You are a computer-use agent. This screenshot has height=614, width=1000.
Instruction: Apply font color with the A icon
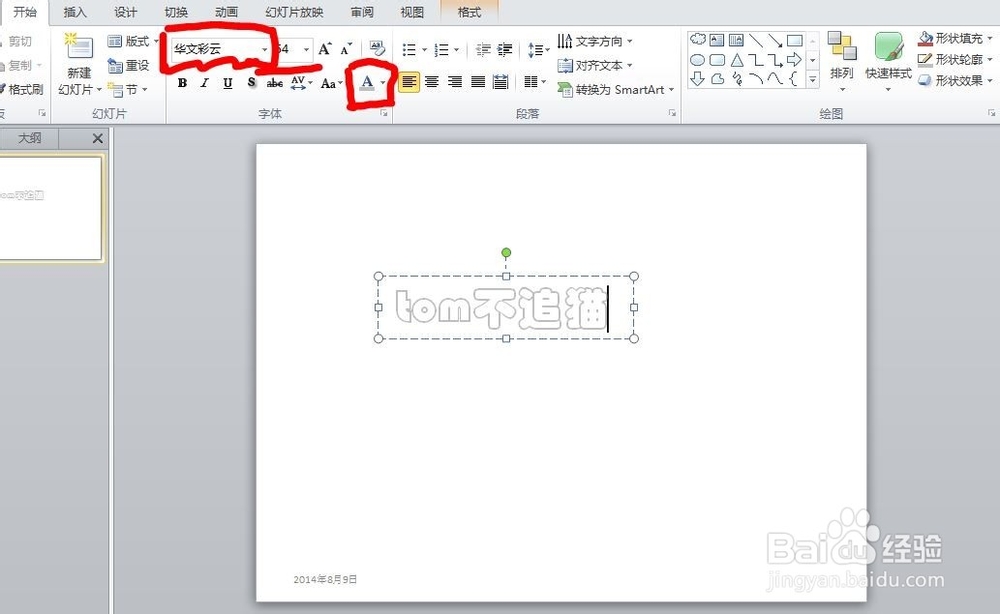[x=367, y=83]
